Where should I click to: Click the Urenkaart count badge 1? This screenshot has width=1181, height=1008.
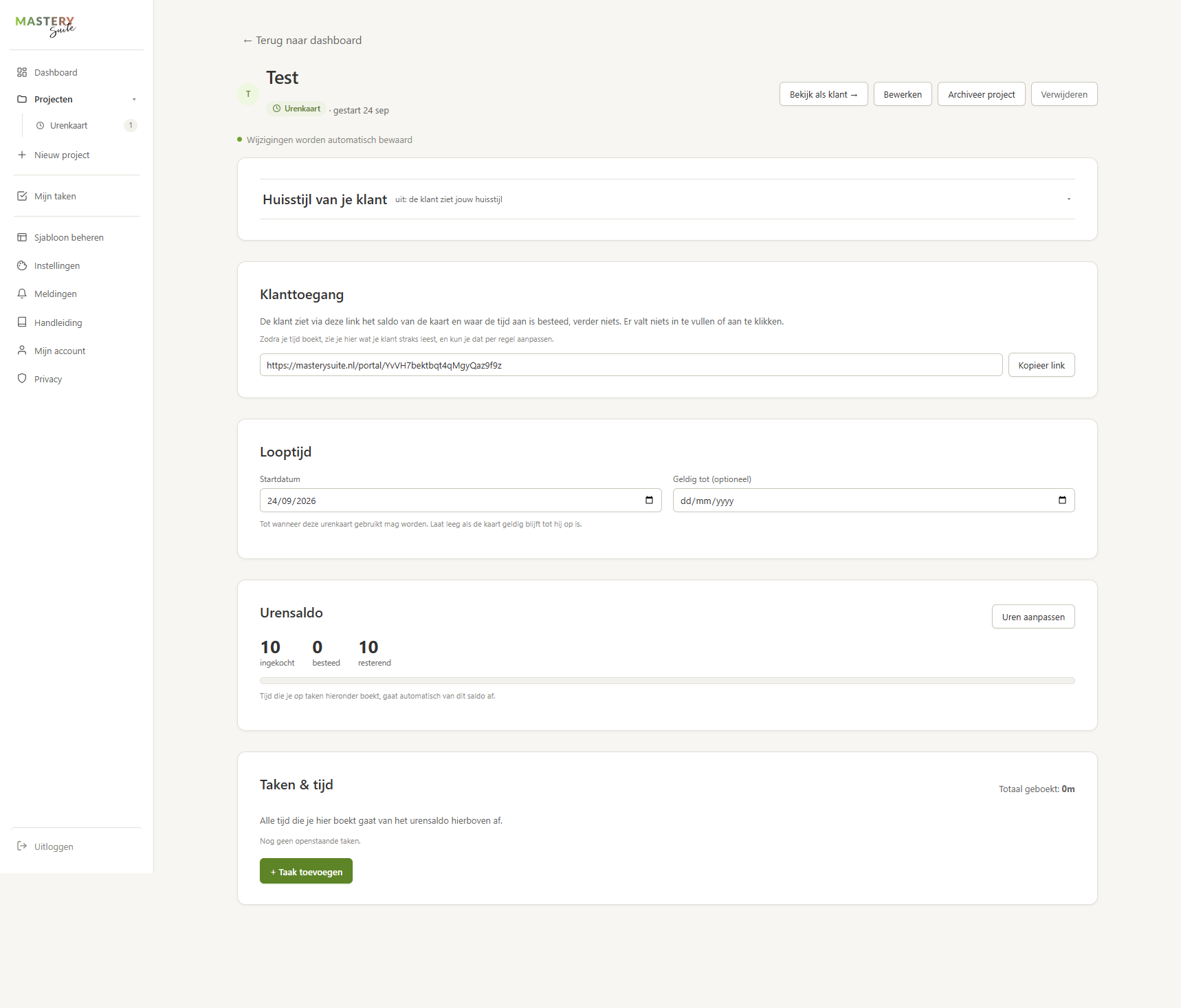click(131, 125)
